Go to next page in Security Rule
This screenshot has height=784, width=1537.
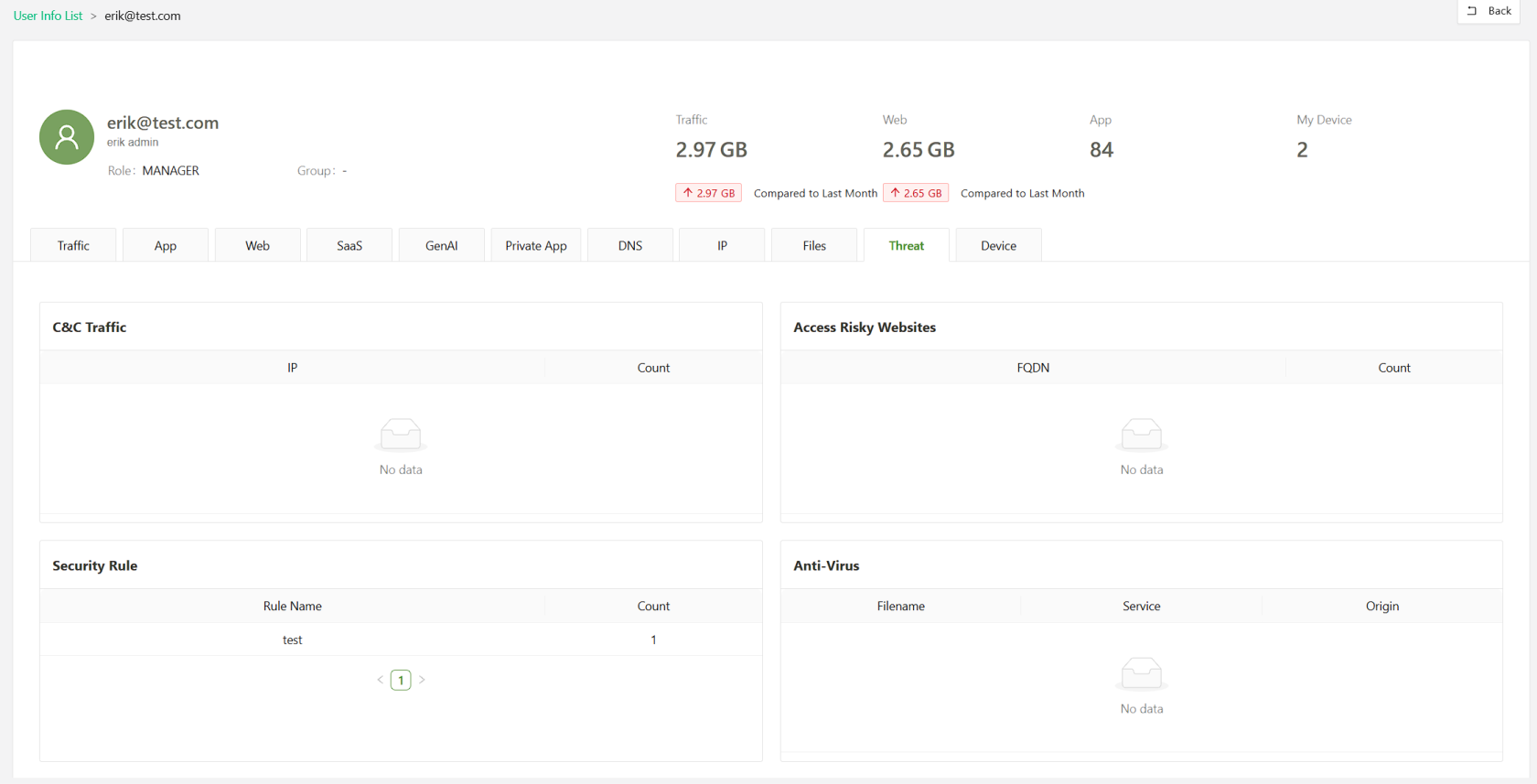pos(422,680)
